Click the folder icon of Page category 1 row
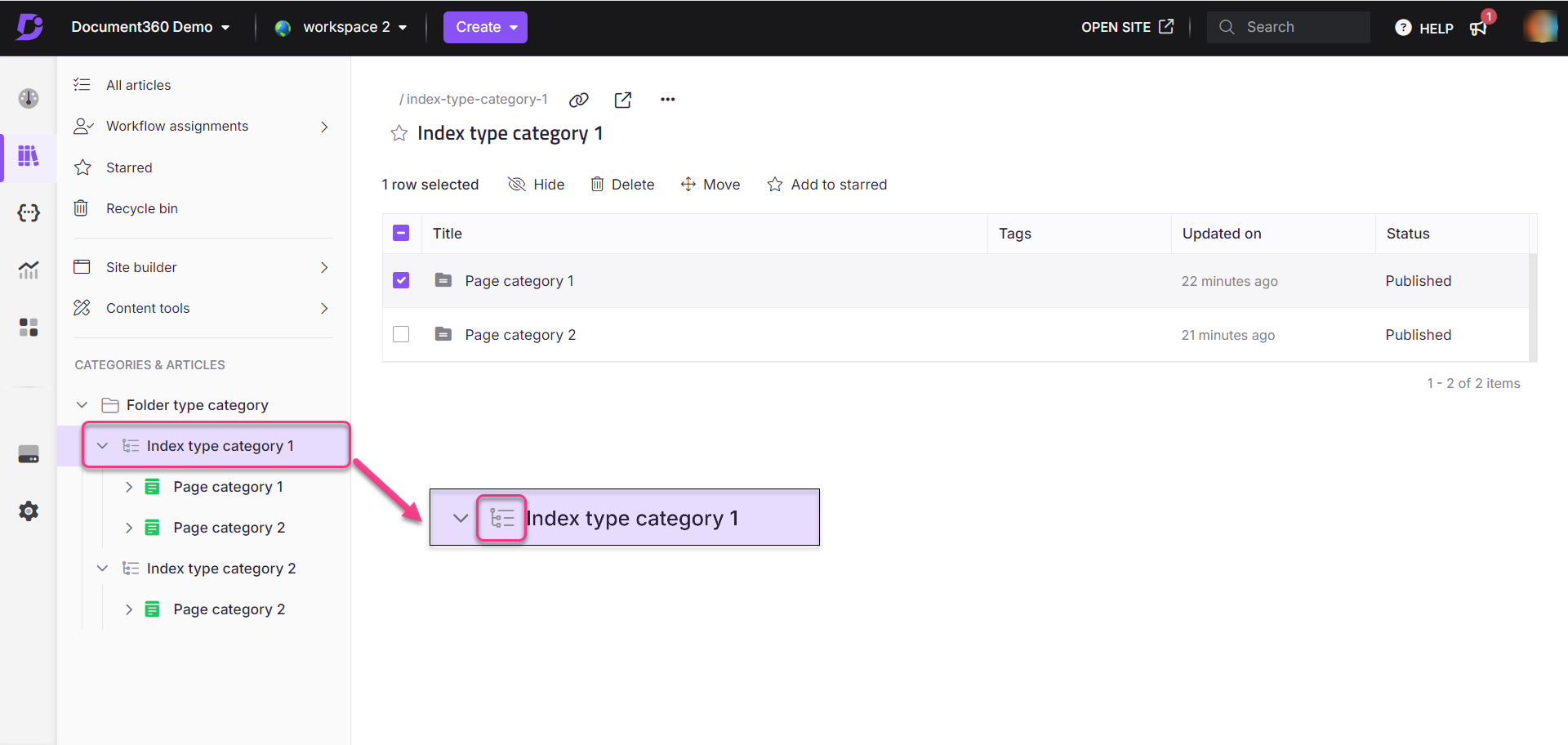 [443, 280]
